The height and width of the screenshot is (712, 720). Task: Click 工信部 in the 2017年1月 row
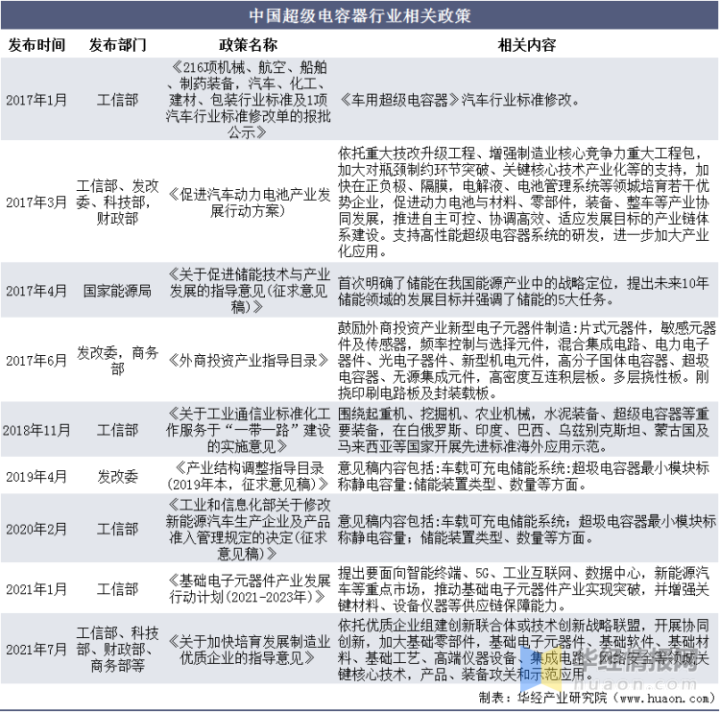click(118, 100)
